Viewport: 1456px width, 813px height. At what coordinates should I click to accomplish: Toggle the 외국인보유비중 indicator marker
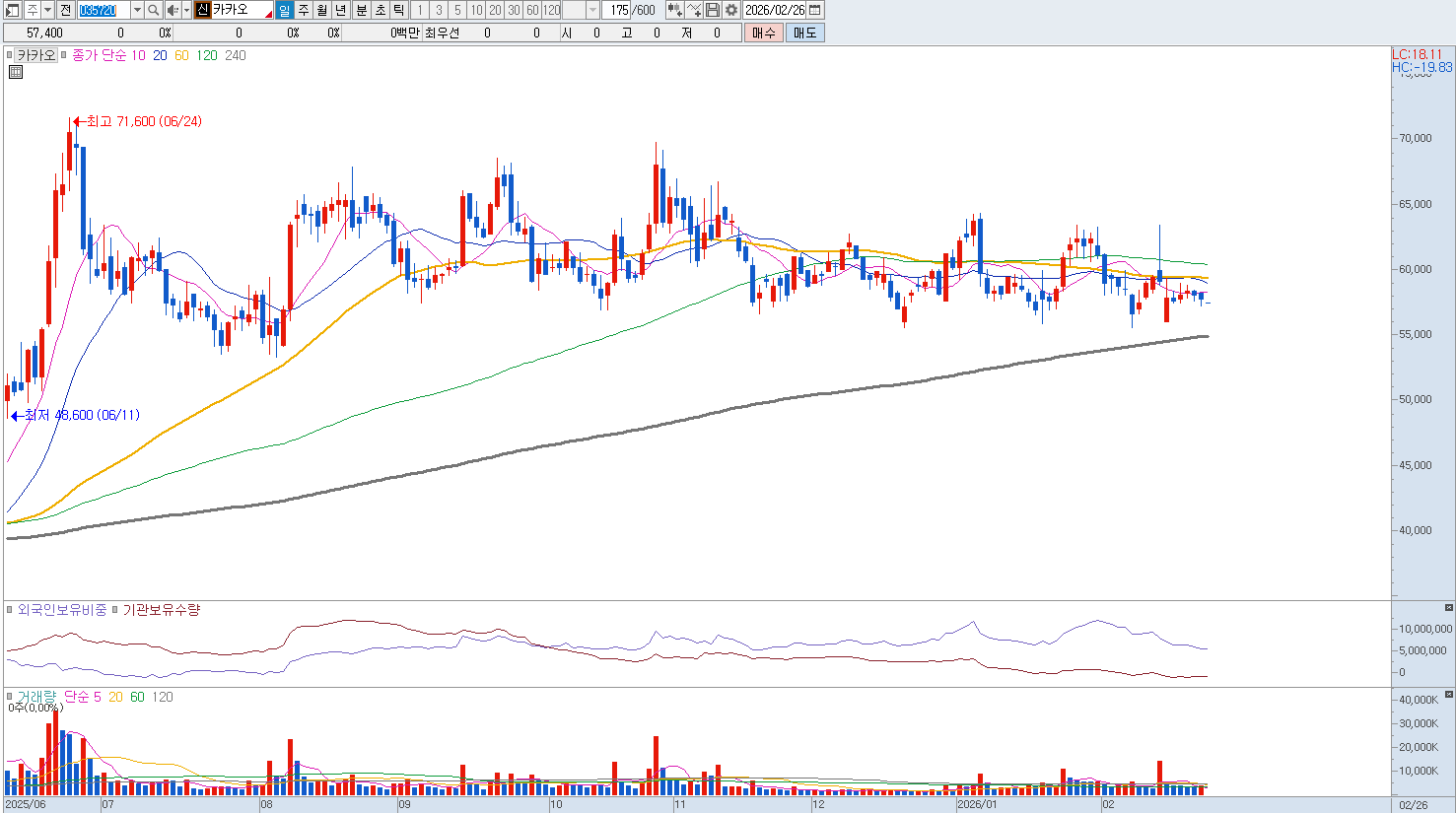[x=10, y=610]
